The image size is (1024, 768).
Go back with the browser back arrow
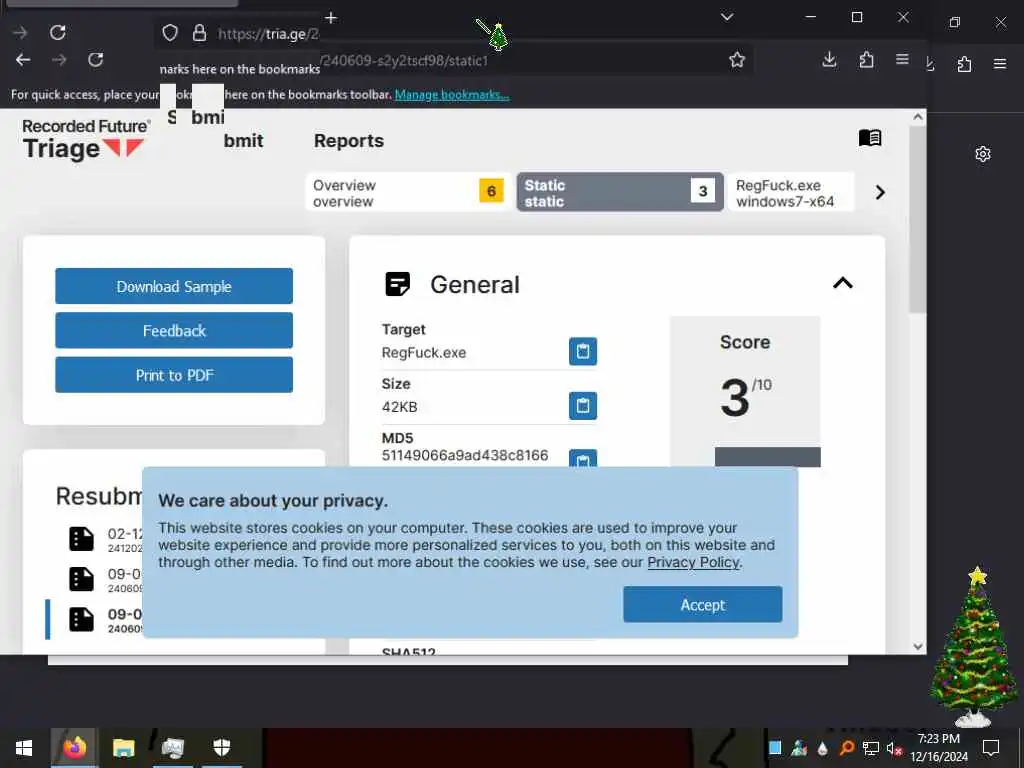tap(24, 60)
